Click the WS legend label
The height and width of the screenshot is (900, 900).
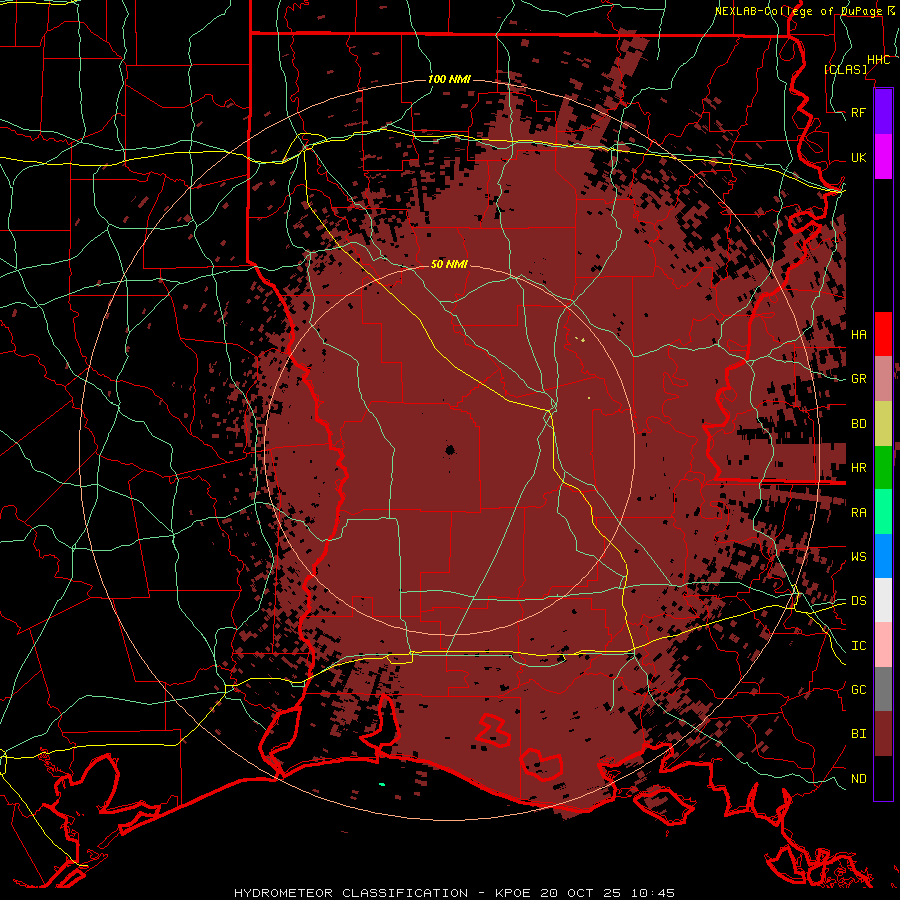pyautogui.click(x=859, y=556)
